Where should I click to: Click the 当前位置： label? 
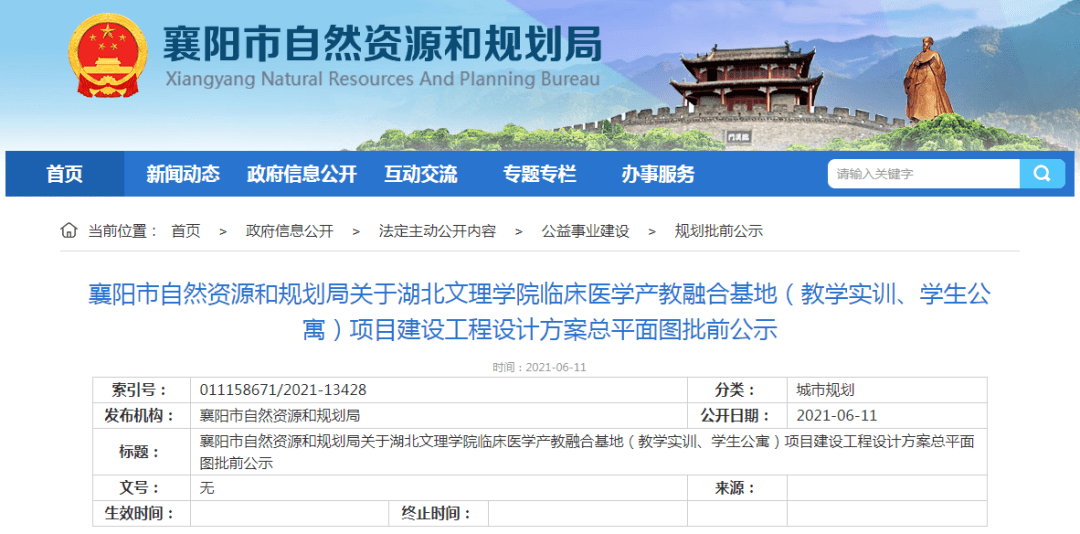123,232
